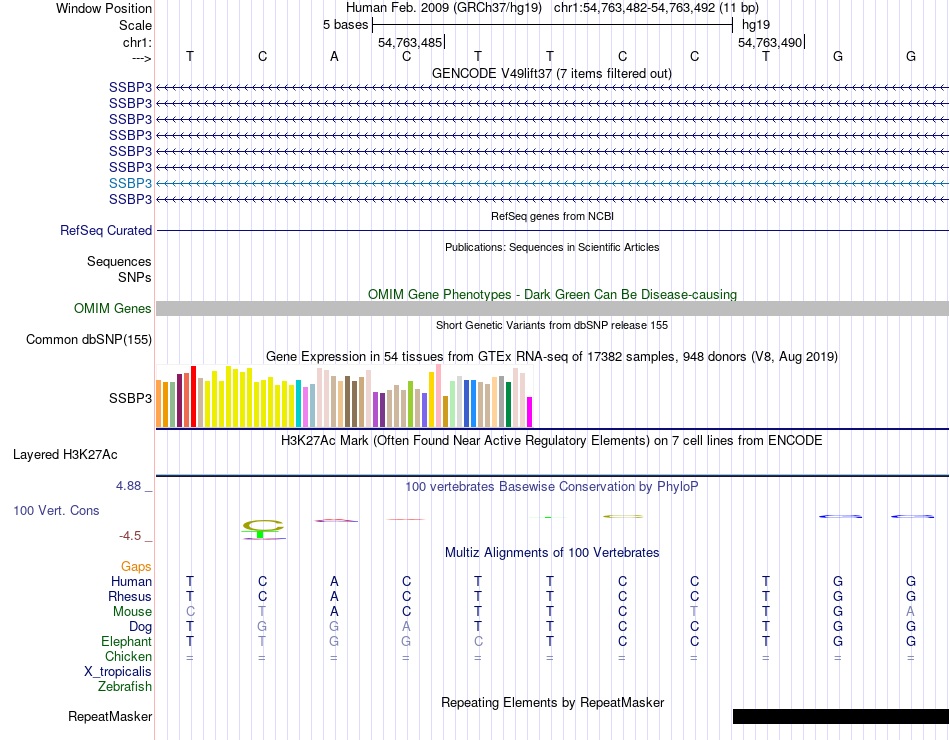The width and height of the screenshot is (950, 740).
Task: Click the H3K27Ac Mark track title
Action: click(552, 441)
